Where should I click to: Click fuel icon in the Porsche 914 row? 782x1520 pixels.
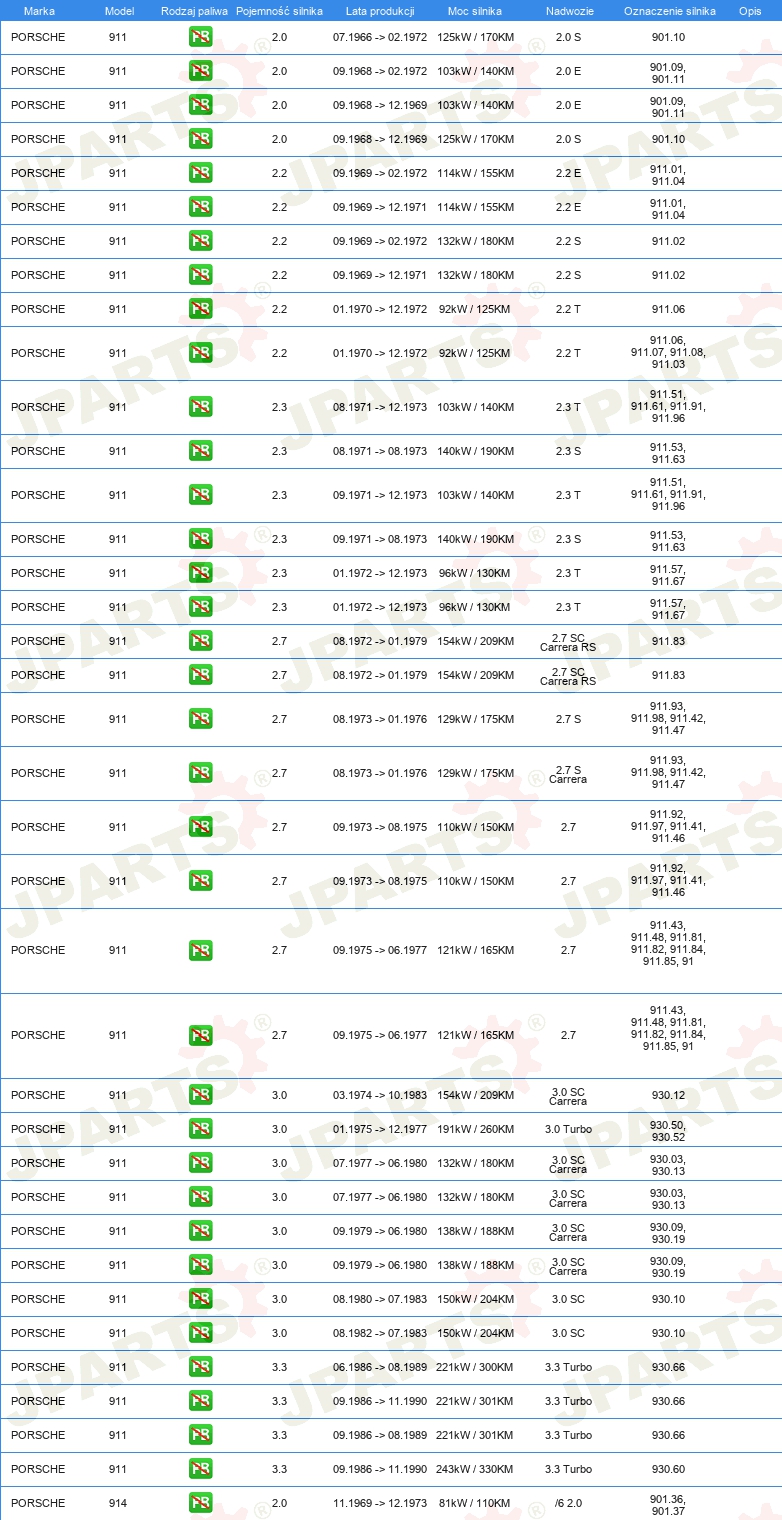(200, 1503)
